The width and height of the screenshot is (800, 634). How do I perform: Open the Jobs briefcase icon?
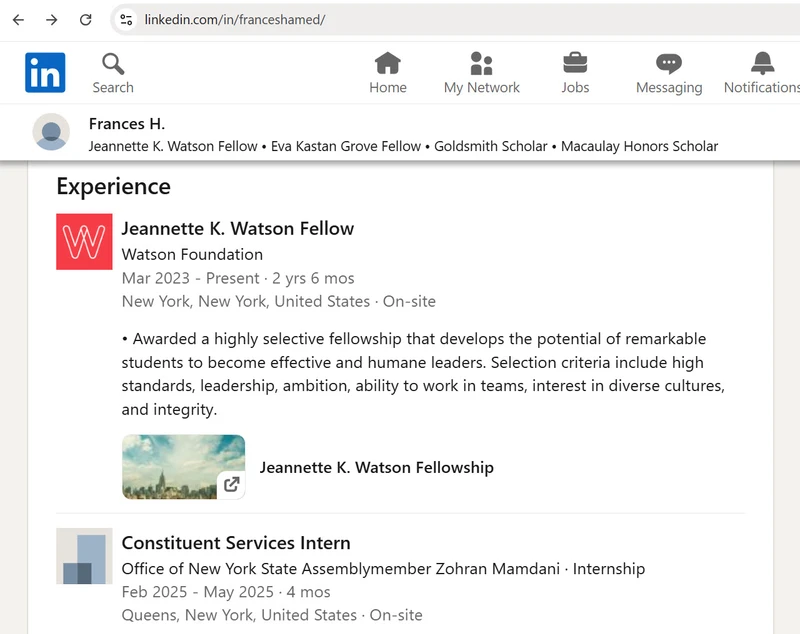tap(575, 64)
